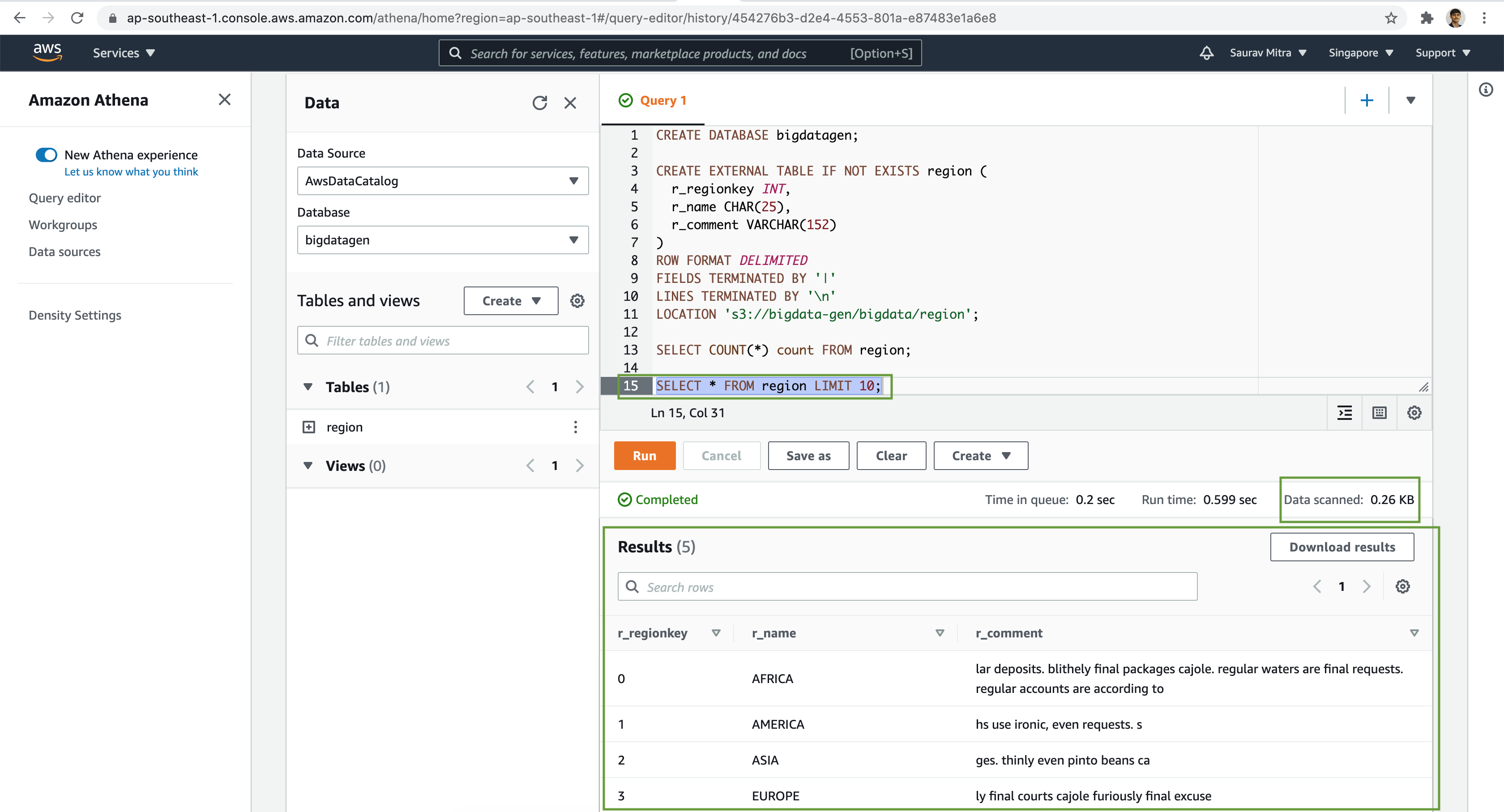Open the Support menu
Screen dimensions: 1504x812
point(1442,53)
